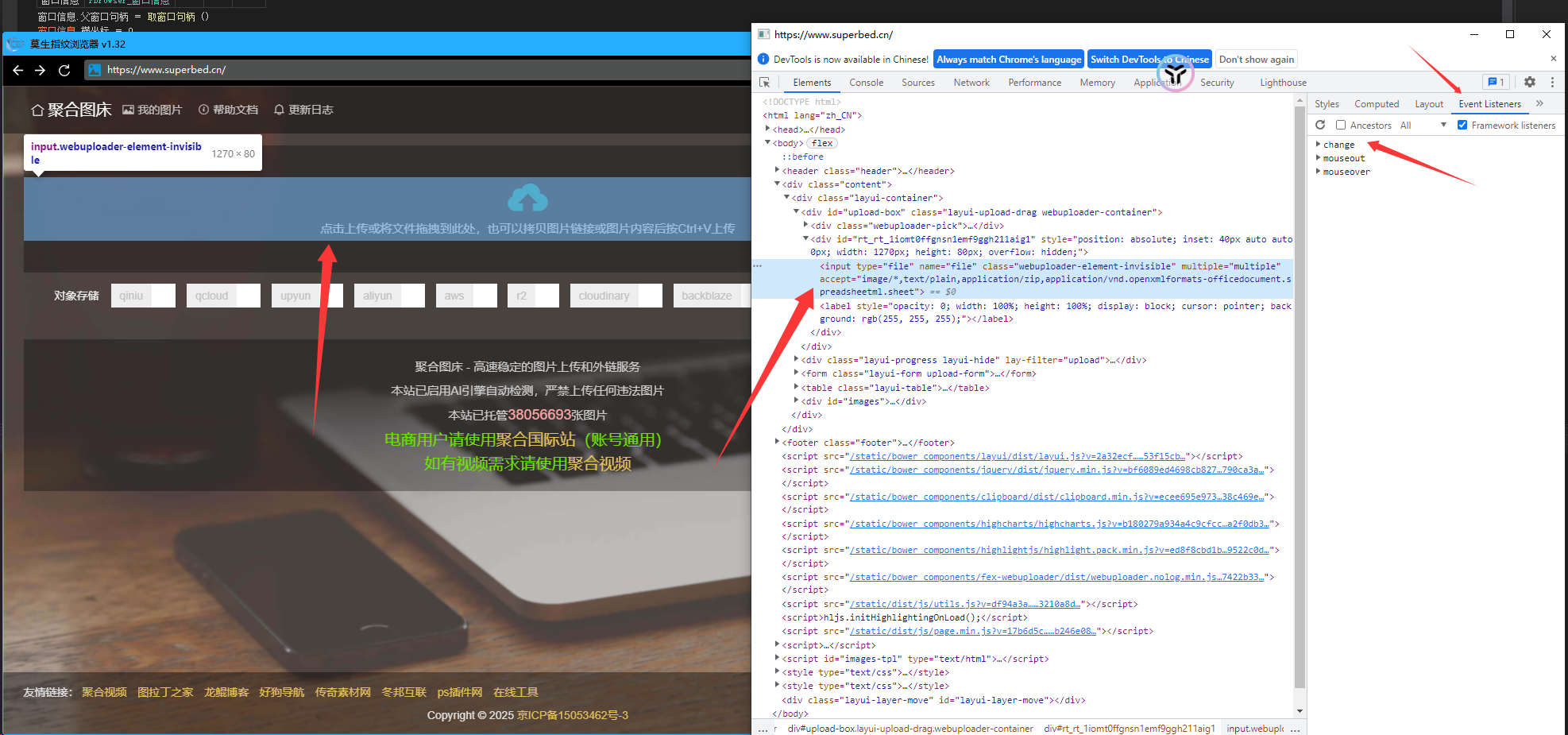Click the CEF browser logo in title bar

(15, 44)
